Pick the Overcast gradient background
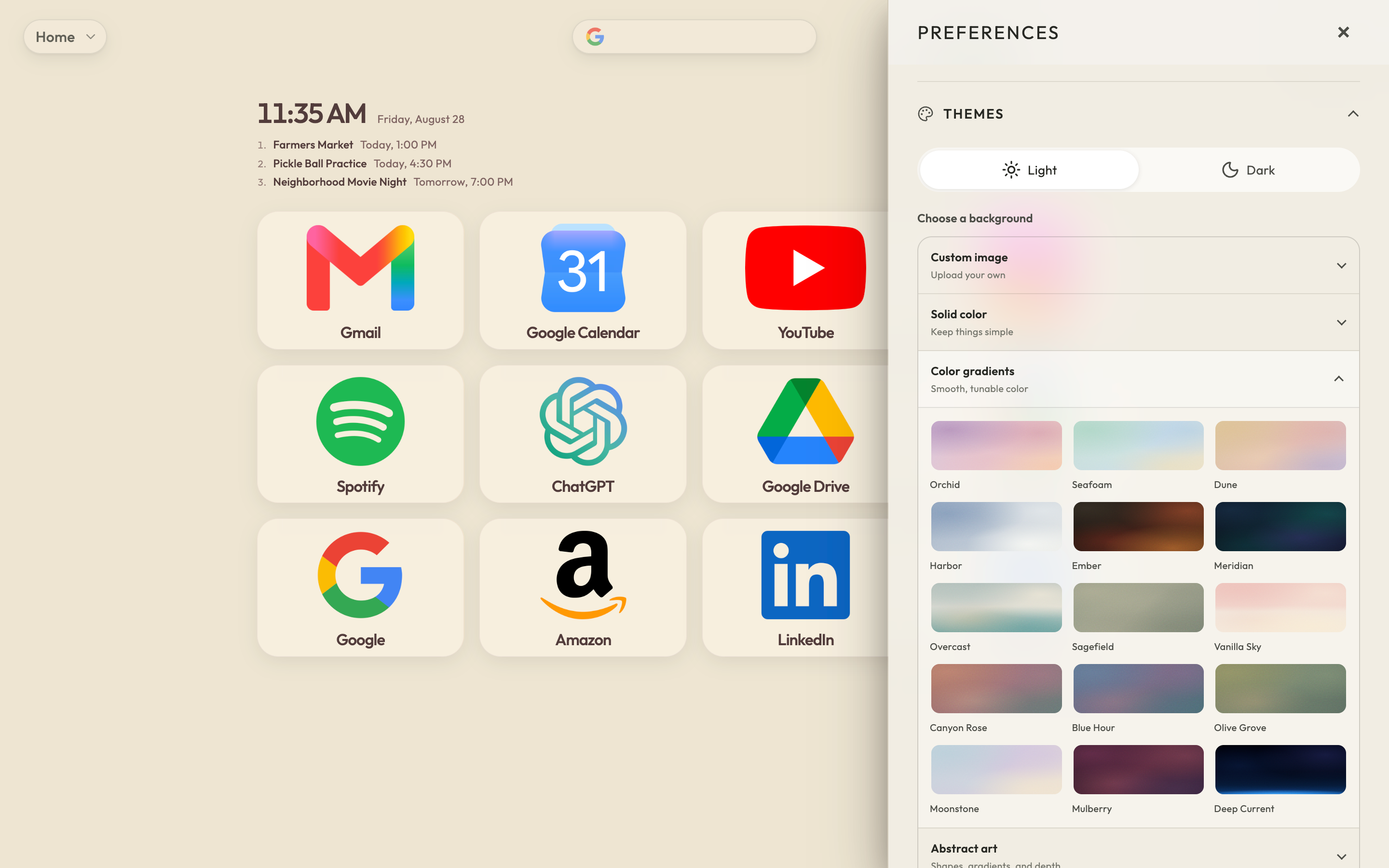Screen dimensions: 1389x868 [996, 608]
